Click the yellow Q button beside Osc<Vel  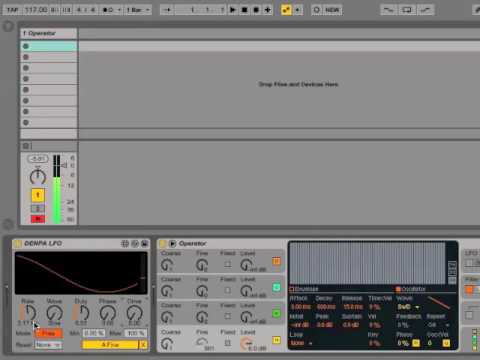pos(446,343)
